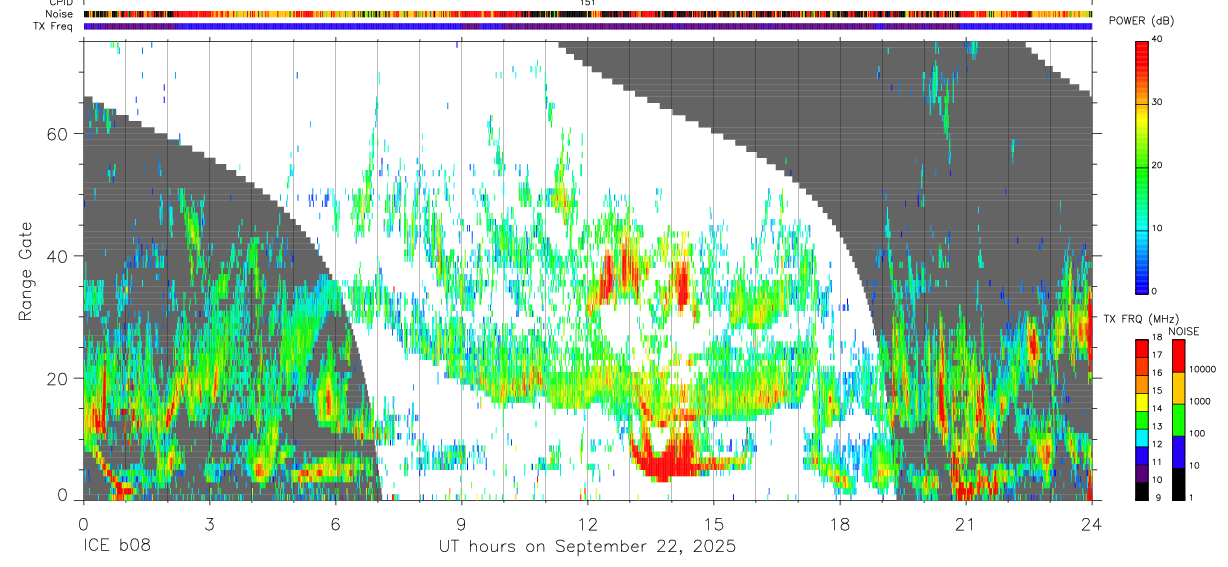Click the 1 tick on the NOISE scale

1192,498
